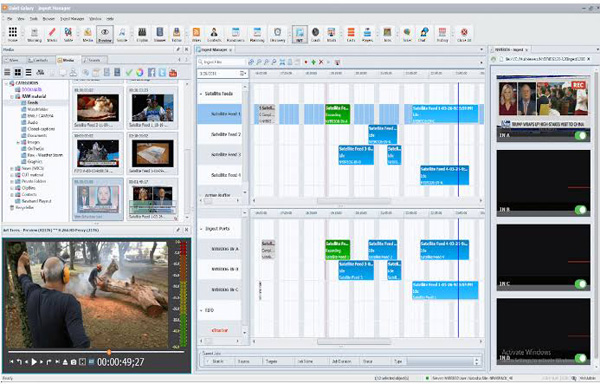600x384 pixels.
Task: Open the date picker dropdown in the Ingest Manager
Action: pos(243,73)
